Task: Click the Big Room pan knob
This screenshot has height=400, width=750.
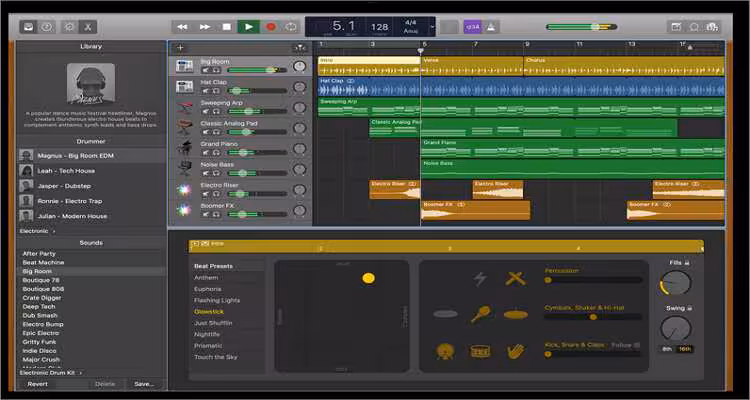Action: [299, 67]
